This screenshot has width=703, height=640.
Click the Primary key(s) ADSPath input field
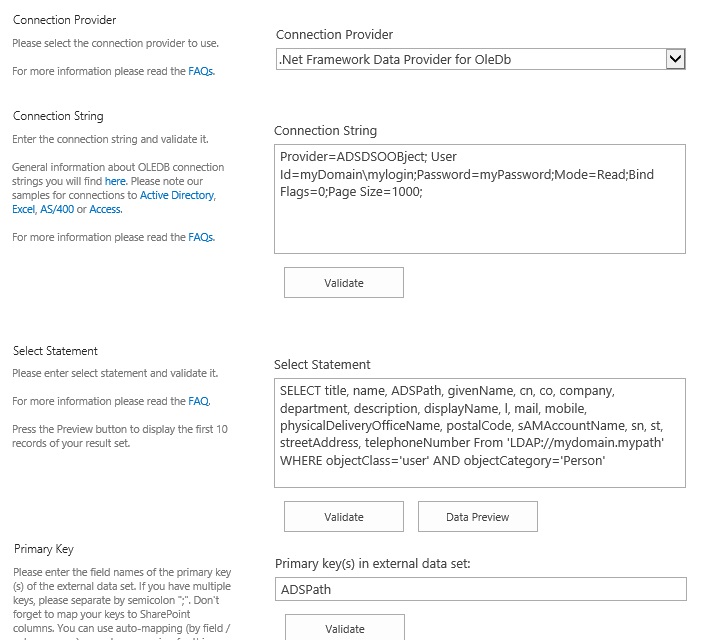click(480, 589)
